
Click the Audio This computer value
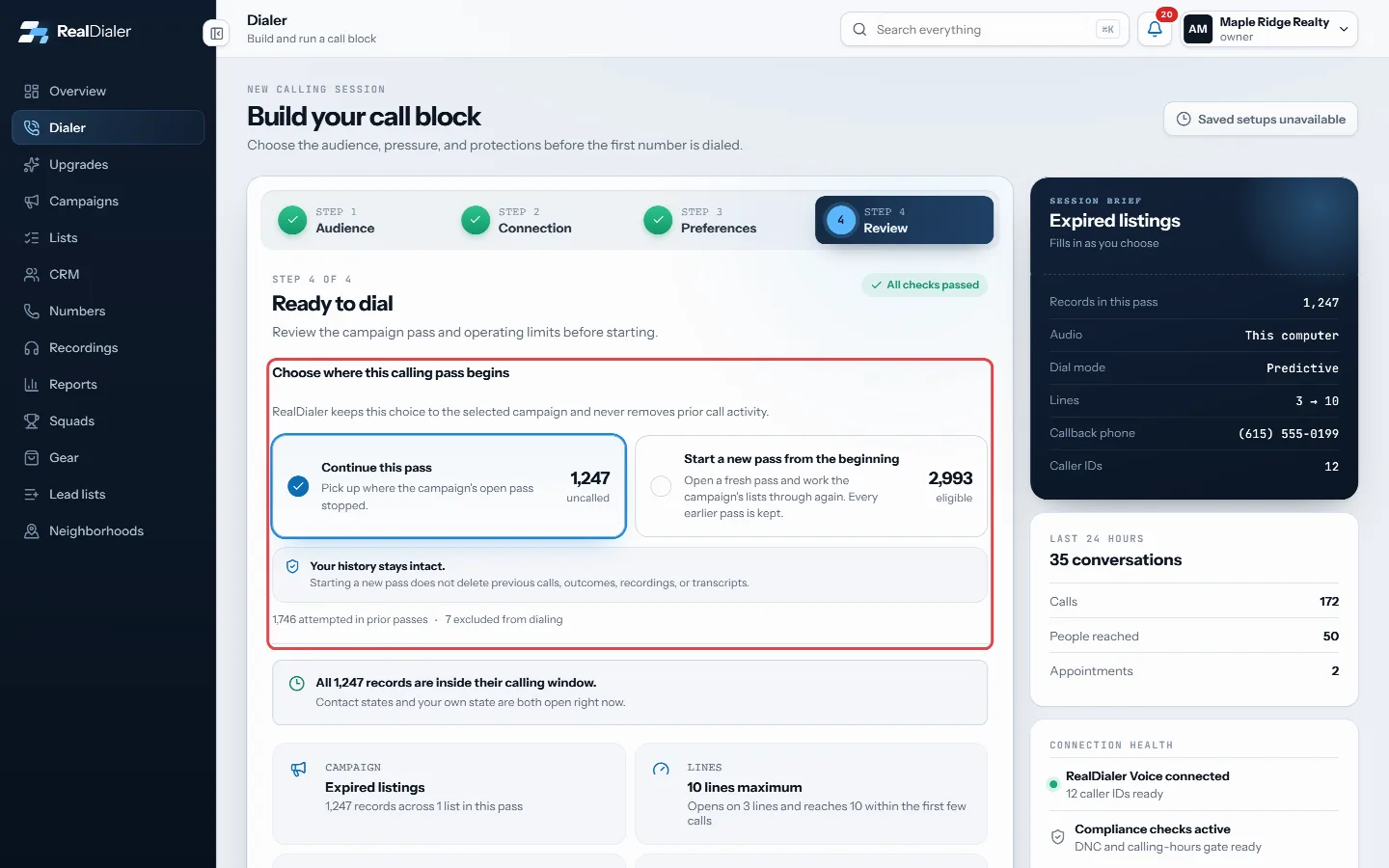(1292, 336)
